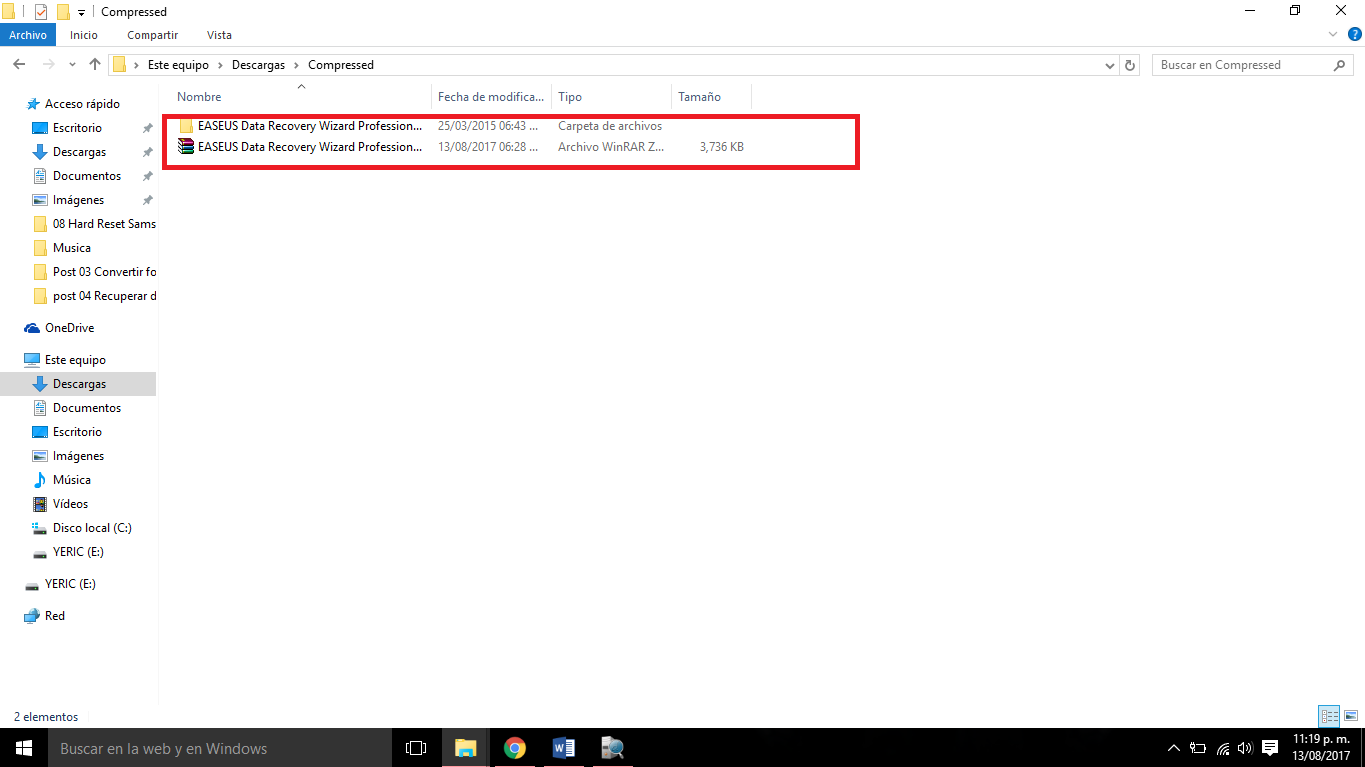This screenshot has height=767, width=1365.
Task: Open the Archivo ribbon tab
Action: tap(28, 35)
